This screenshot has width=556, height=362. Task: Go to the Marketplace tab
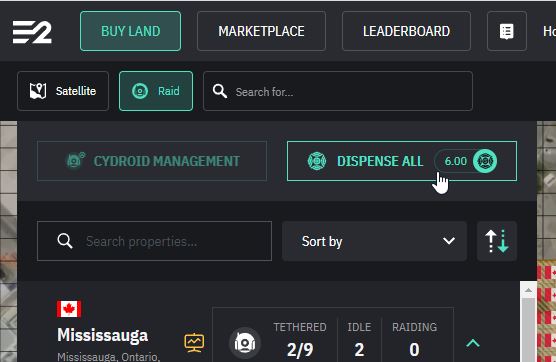tap(261, 31)
